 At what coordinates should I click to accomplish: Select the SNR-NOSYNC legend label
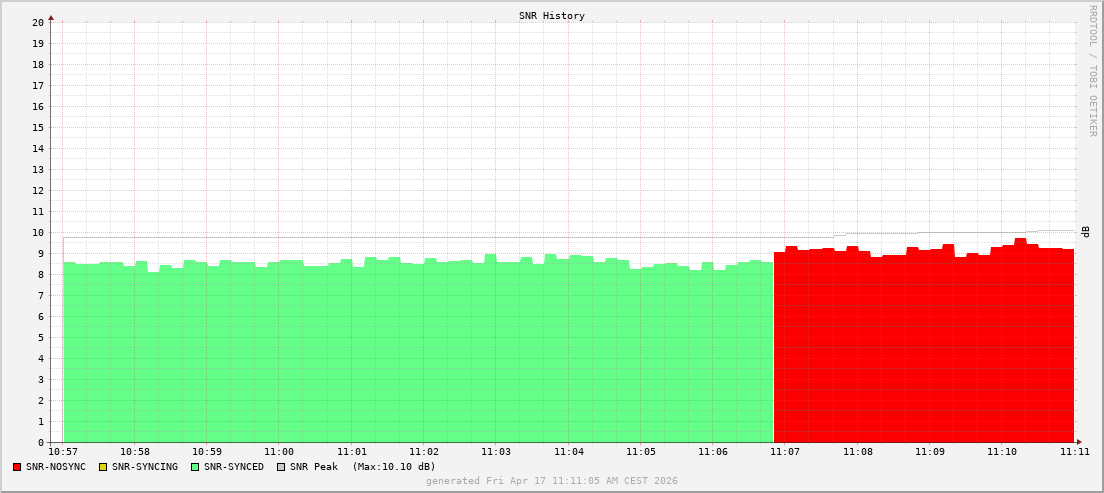pyautogui.click(x=56, y=467)
